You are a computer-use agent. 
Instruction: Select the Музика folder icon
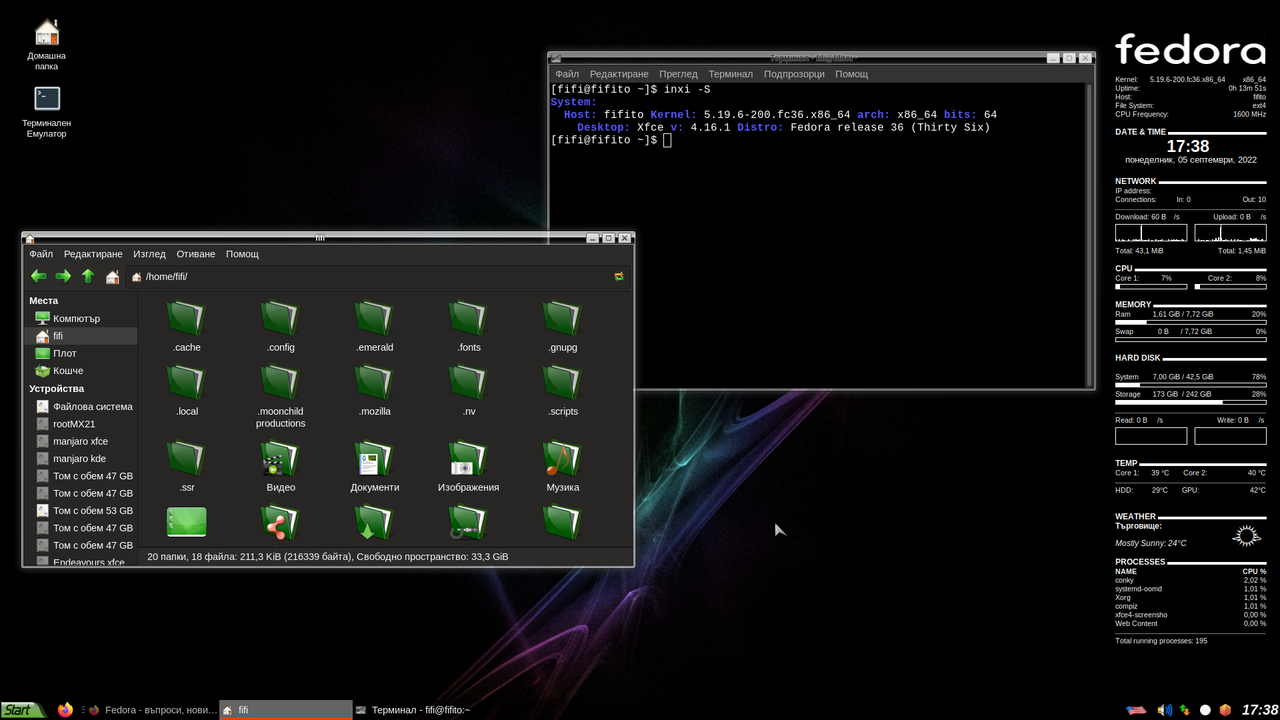[x=563, y=458]
